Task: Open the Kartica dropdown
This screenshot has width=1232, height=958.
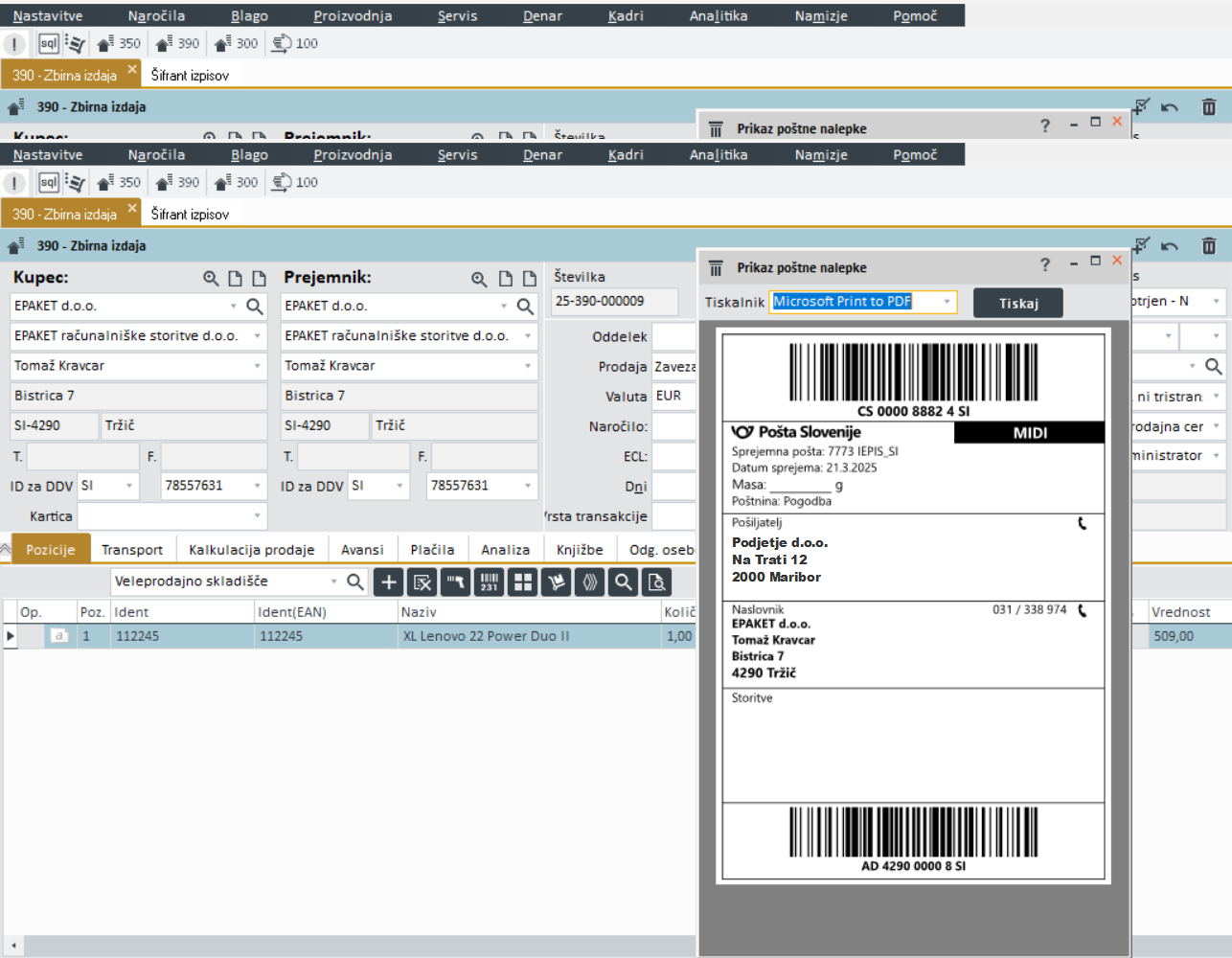Action: pos(257,516)
